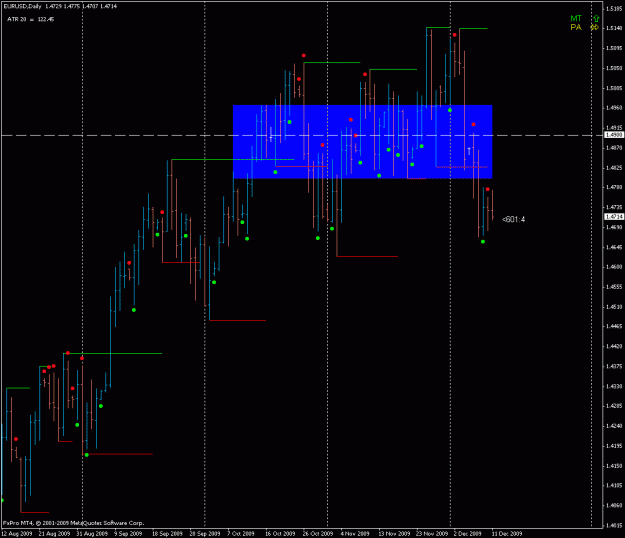625x538 pixels.
Task: Click the 1.4645 price scale label
Action: (x=614, y=247)
